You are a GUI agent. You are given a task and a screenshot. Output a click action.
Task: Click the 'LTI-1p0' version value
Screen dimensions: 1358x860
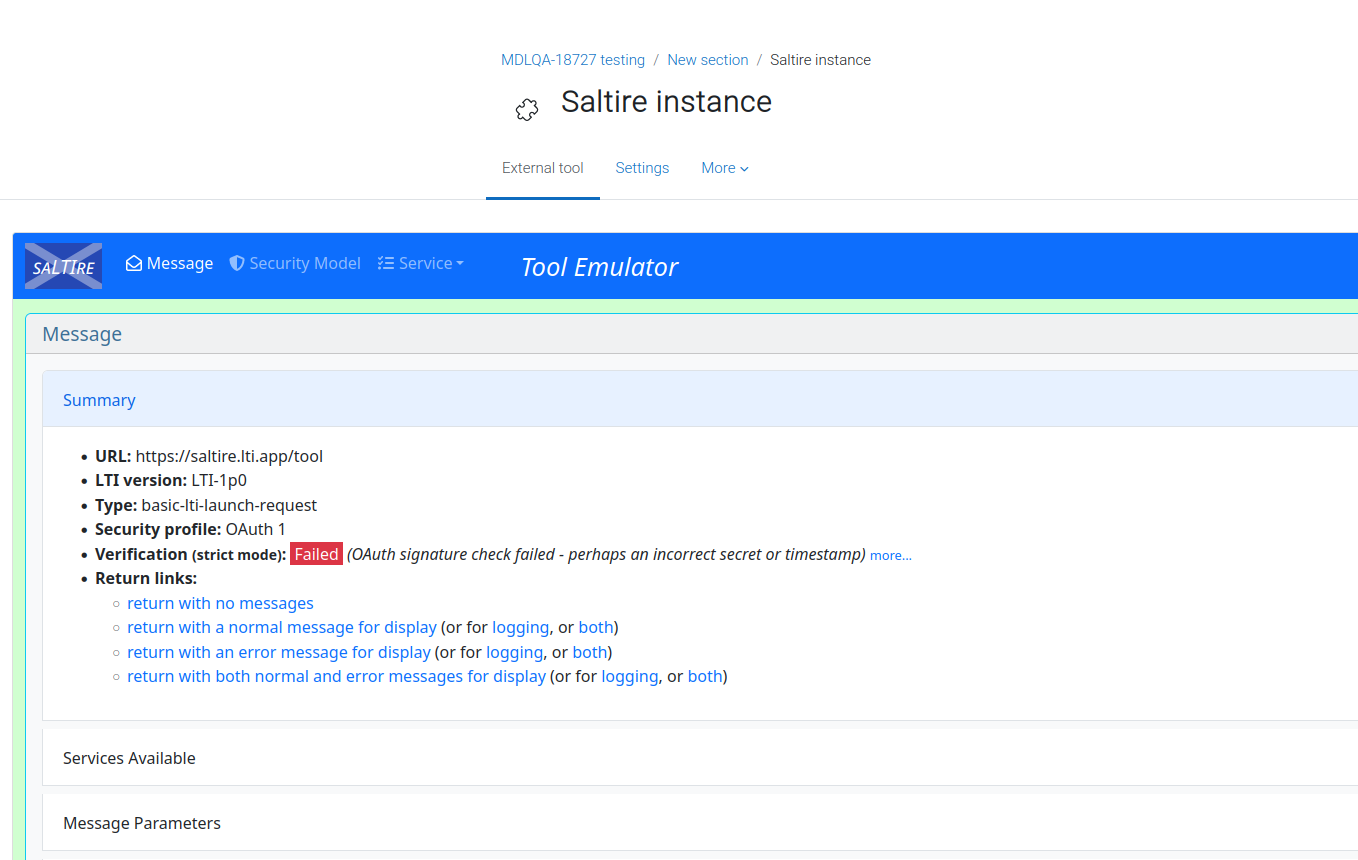pos(219,480)
